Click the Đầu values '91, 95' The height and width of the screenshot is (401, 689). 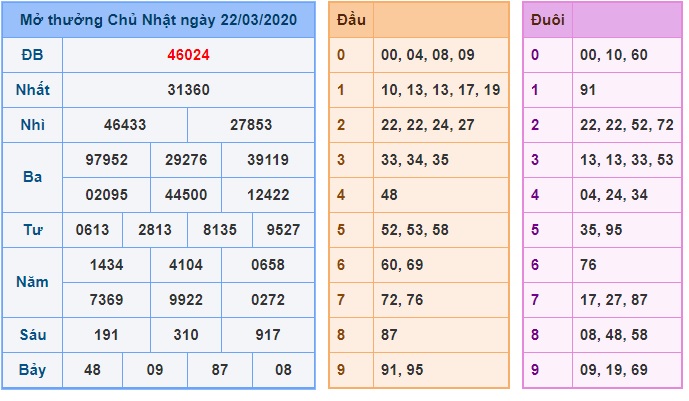(x=402, y=370)
